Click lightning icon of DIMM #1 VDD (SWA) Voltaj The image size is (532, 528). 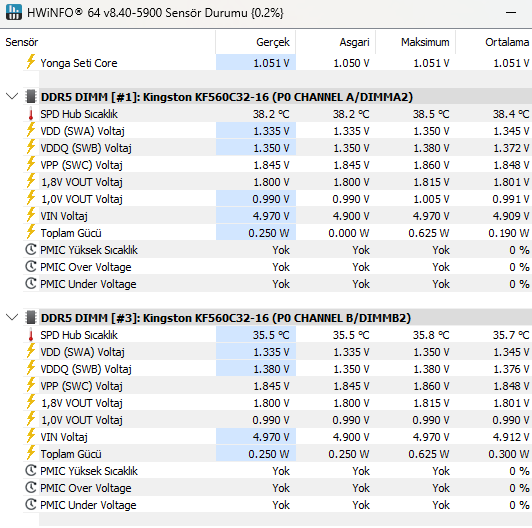click(x=31, y=131)
